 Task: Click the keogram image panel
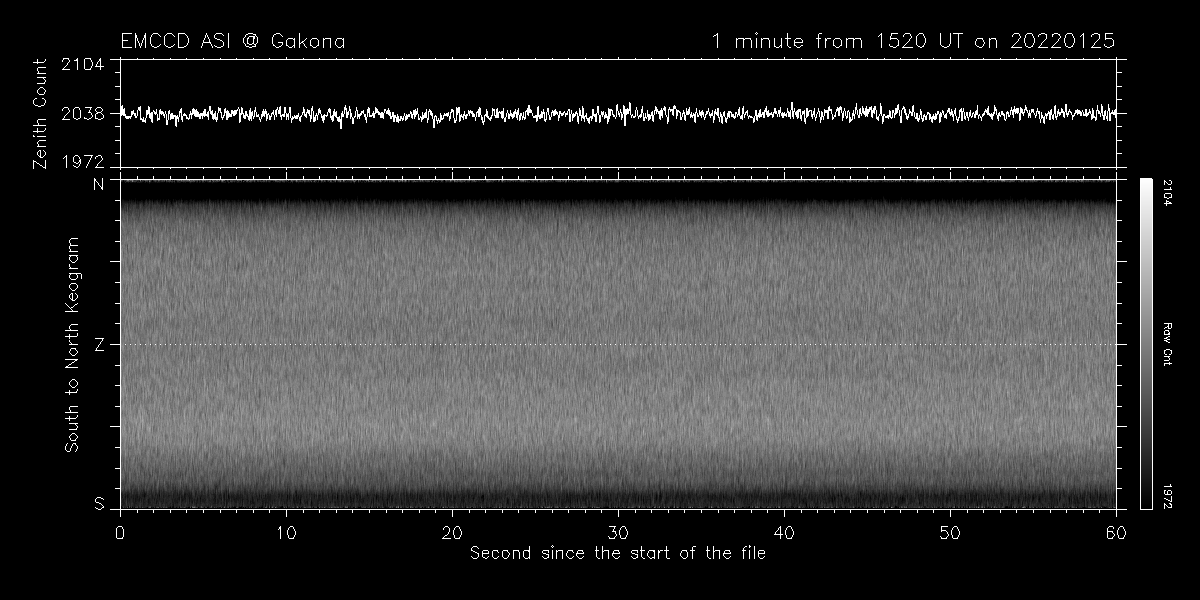click(x=618, y=343)
